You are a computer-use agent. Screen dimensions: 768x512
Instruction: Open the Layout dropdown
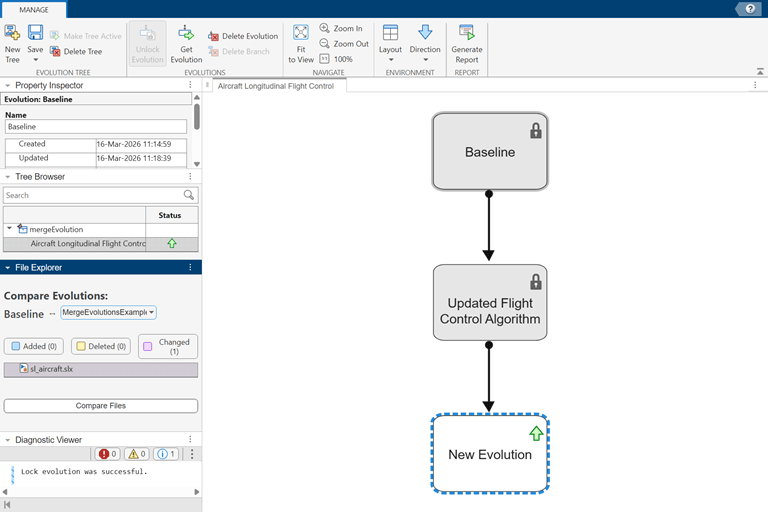(x=390, y=44)
